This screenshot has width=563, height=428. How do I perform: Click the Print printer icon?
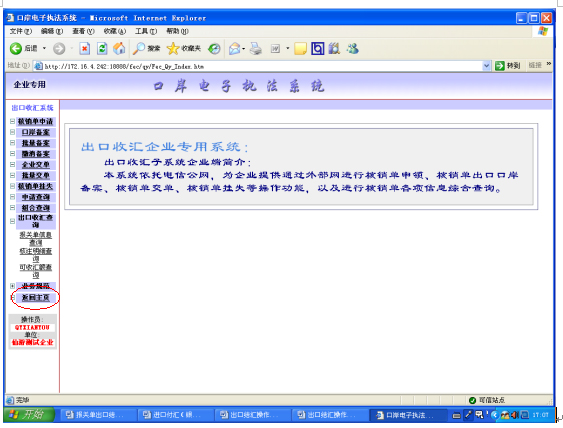click(256, 48)
